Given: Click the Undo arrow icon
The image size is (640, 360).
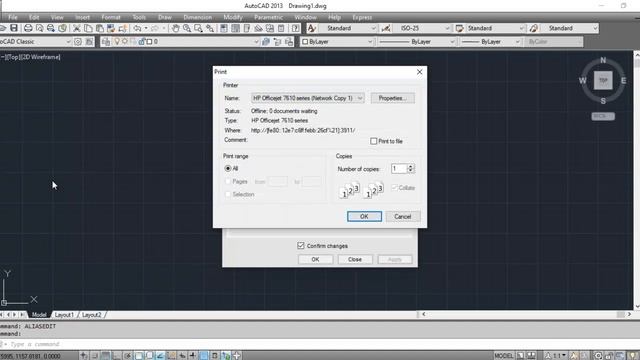Looking at the screenshot, I should pos(138,28).
